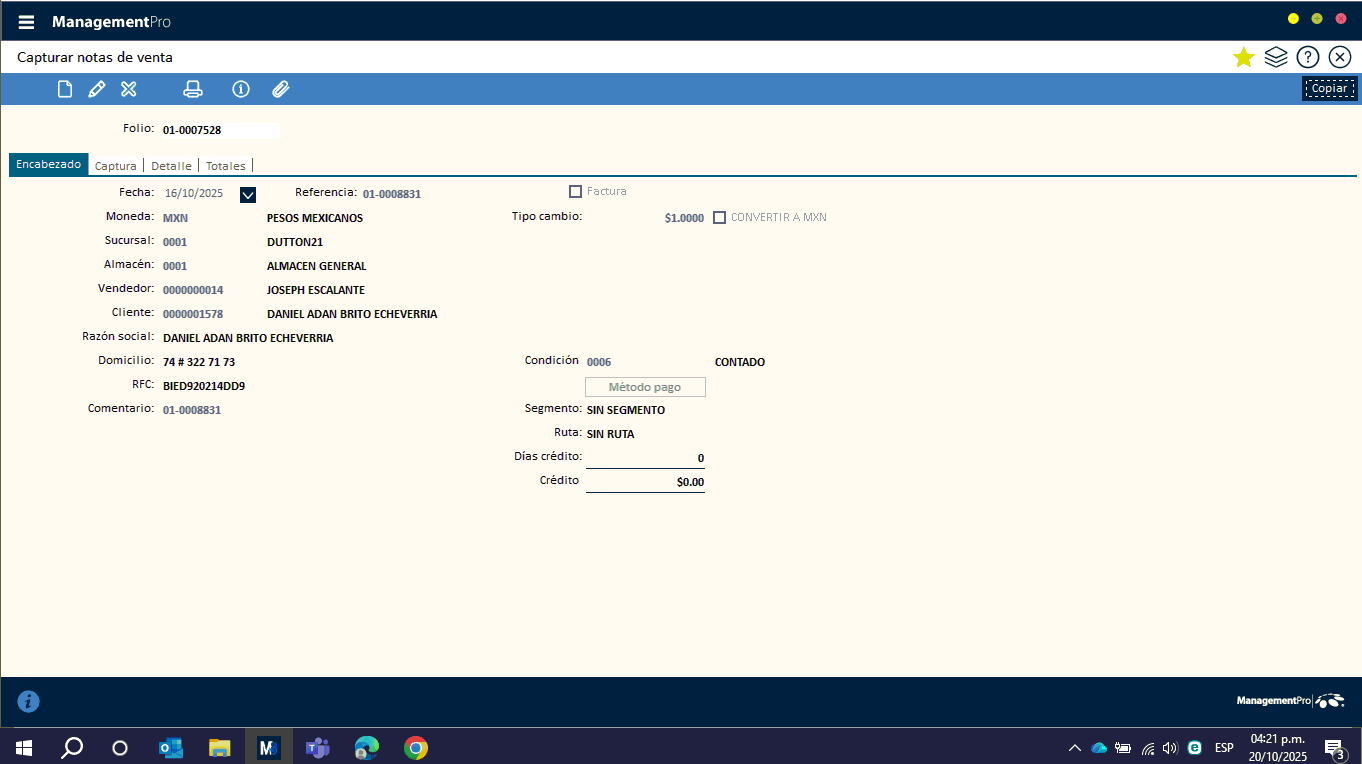Click the pencil edit icon
The height and width of the screenshot is (764, 1362).
pos(97,89)
